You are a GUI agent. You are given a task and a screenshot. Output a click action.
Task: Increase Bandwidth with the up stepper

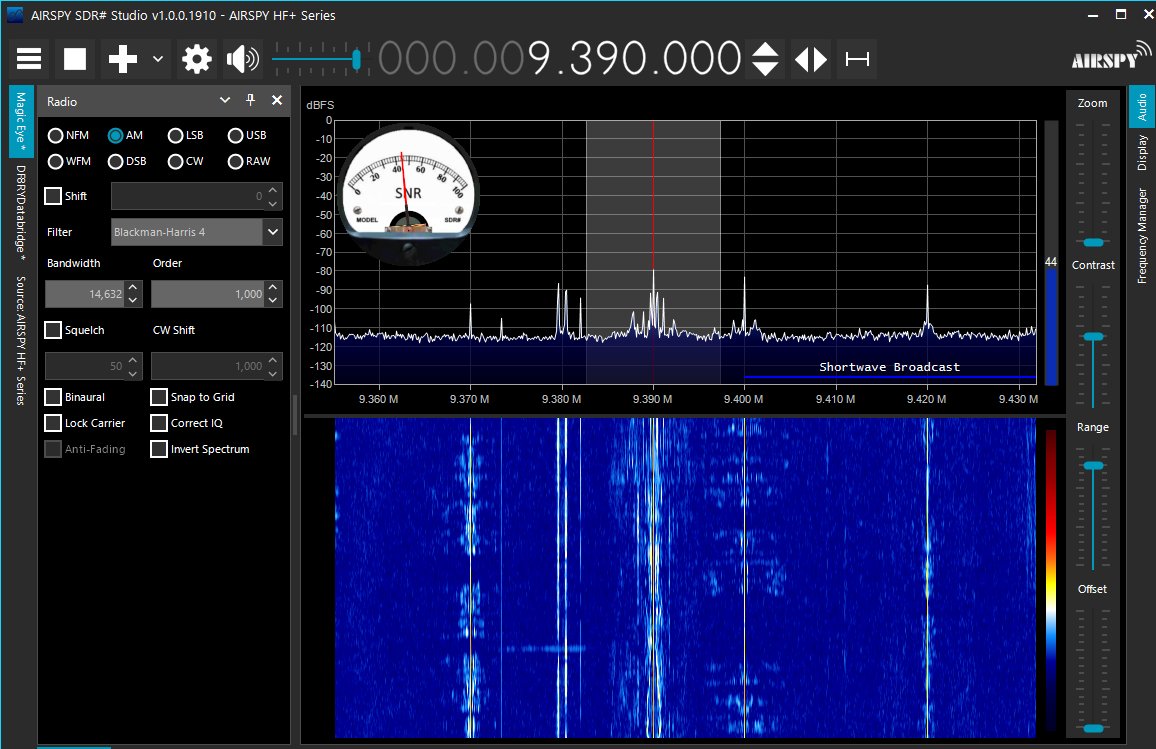pyautogui.click(x=133, y=287)
